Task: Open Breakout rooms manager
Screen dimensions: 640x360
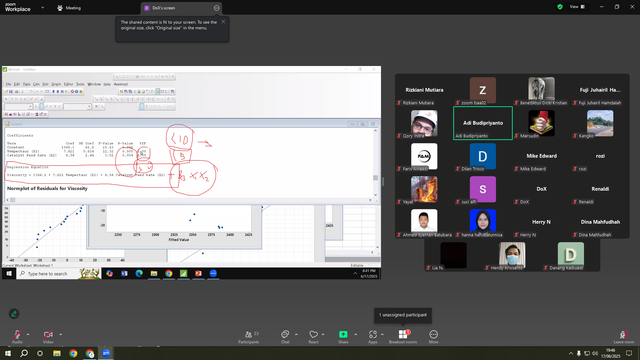Action: point(403,336)
